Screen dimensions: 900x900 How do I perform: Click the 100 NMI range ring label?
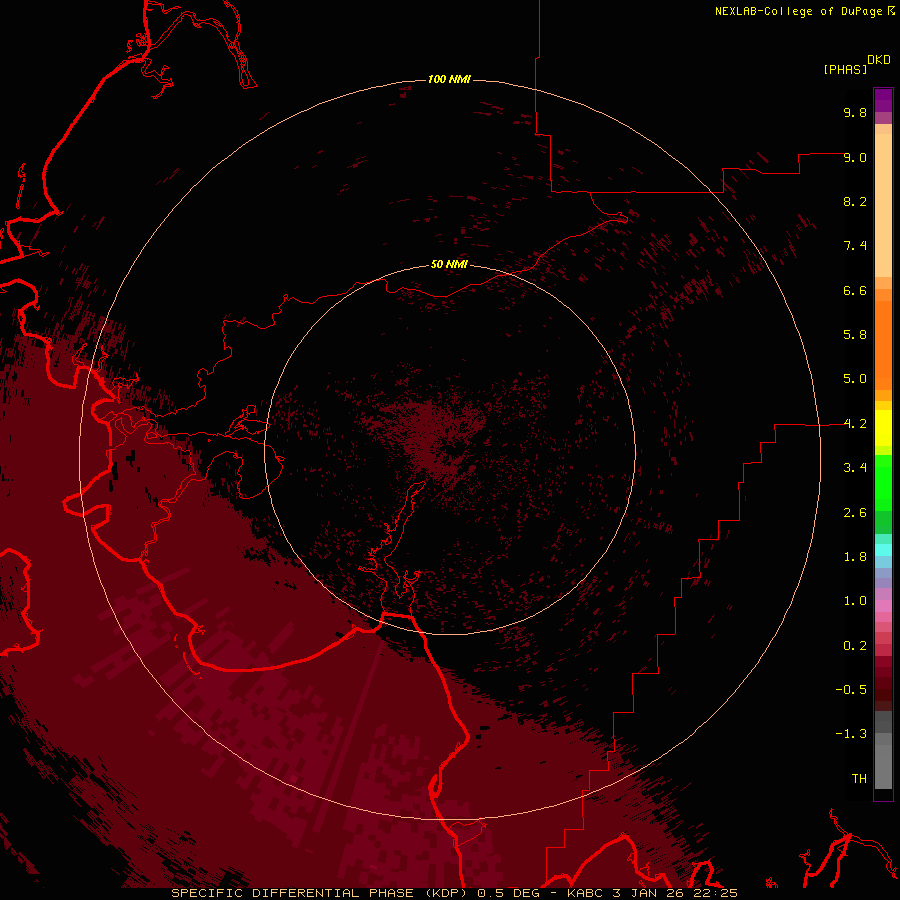(x=449, y=79)
